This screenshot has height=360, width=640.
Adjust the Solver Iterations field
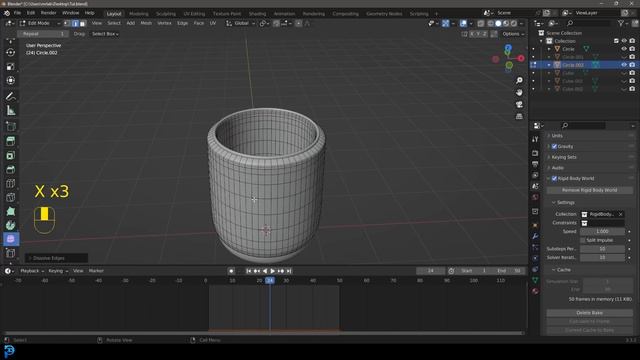click(602, 258)
